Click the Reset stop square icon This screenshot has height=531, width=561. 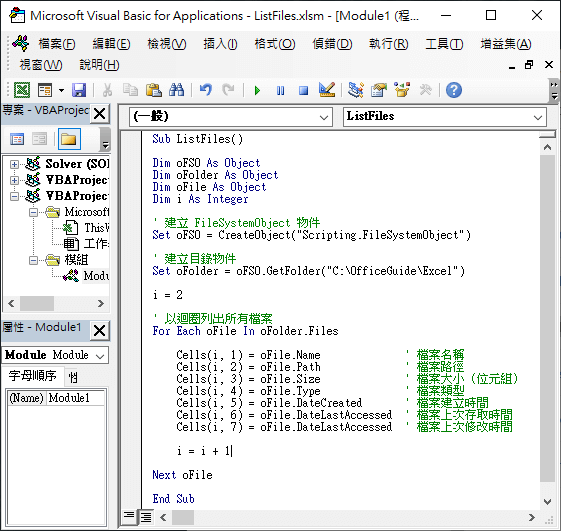point(303,90)
